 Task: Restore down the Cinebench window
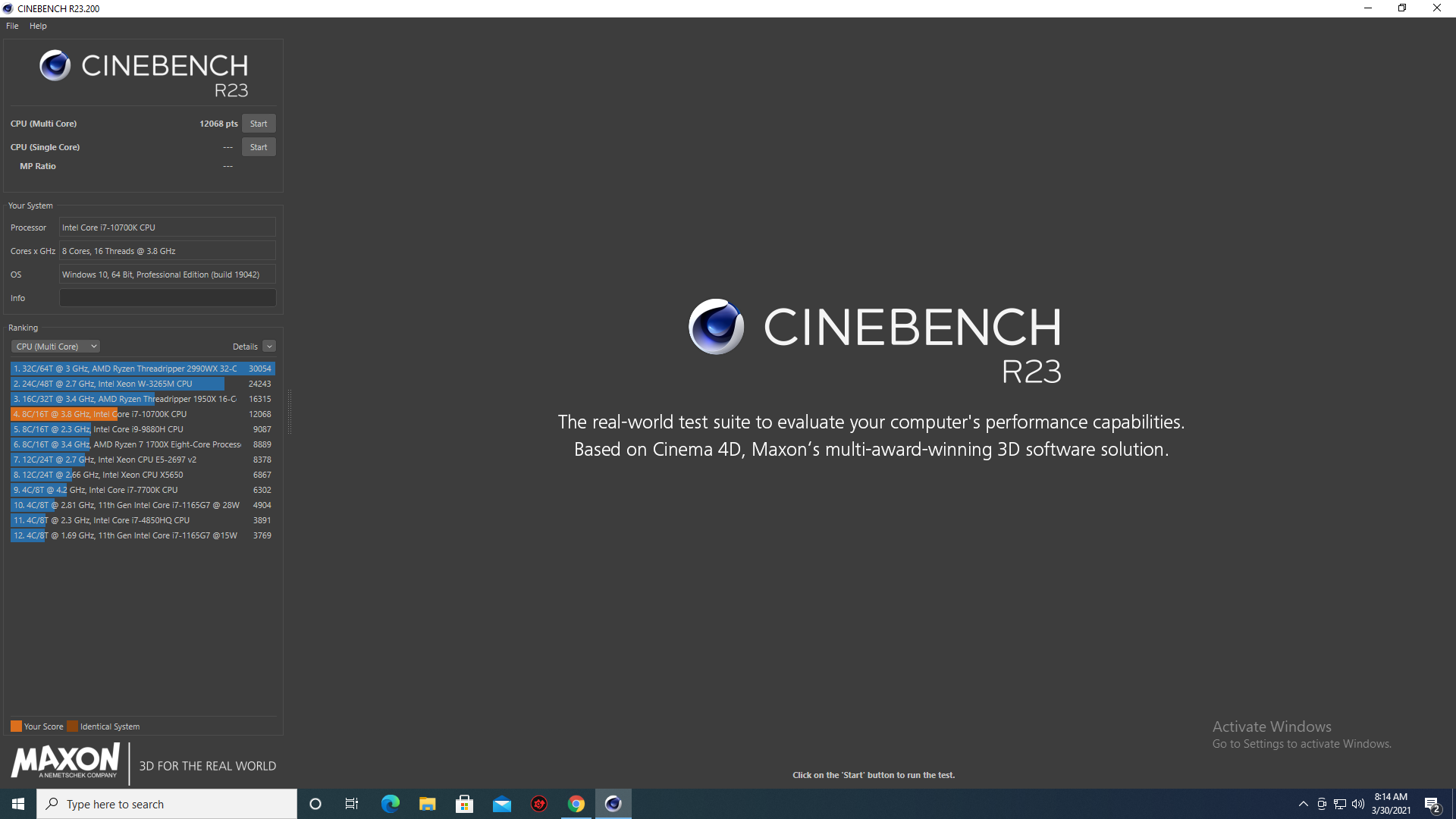[1402, 8]
